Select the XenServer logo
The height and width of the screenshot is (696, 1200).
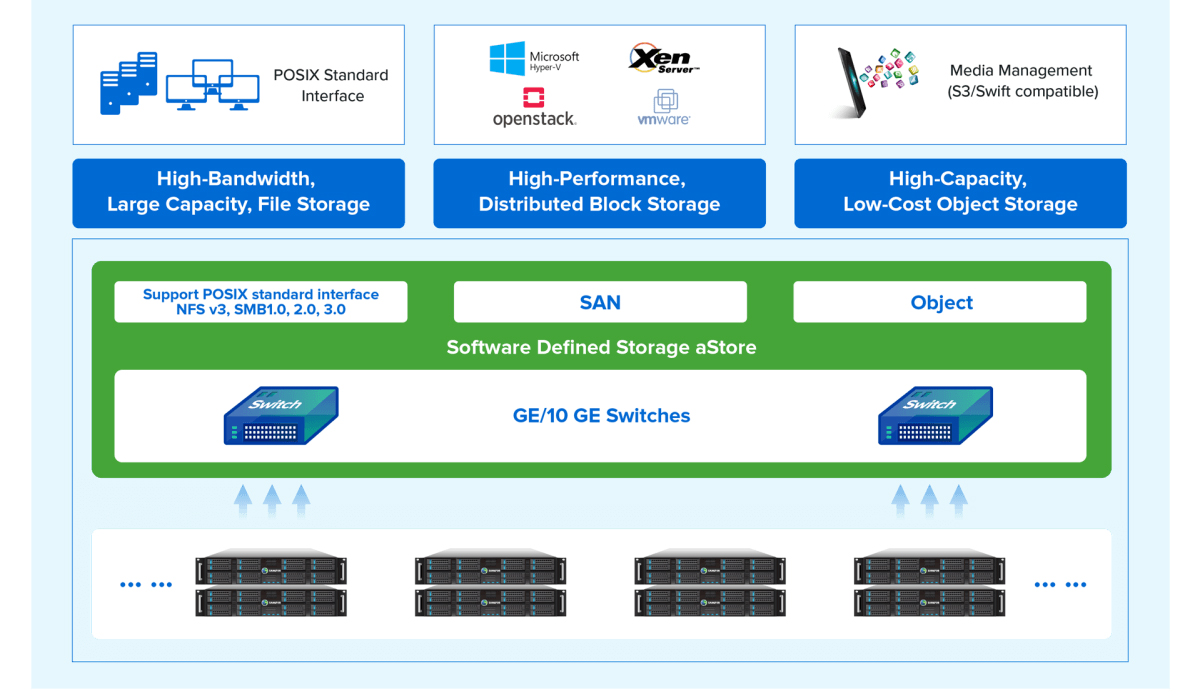665,55
